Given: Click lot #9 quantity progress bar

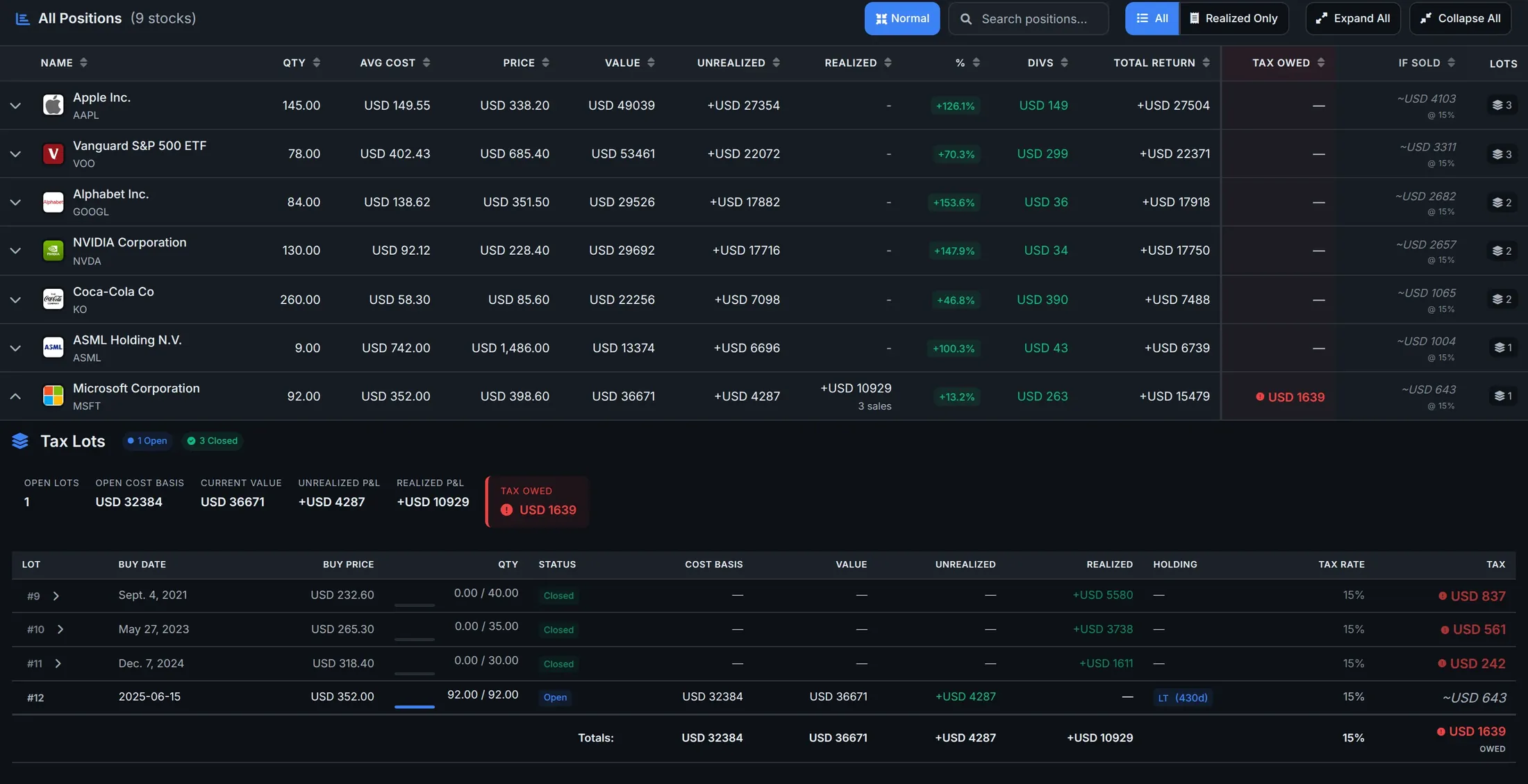Looking at the screenshot, I should (415, 605).
